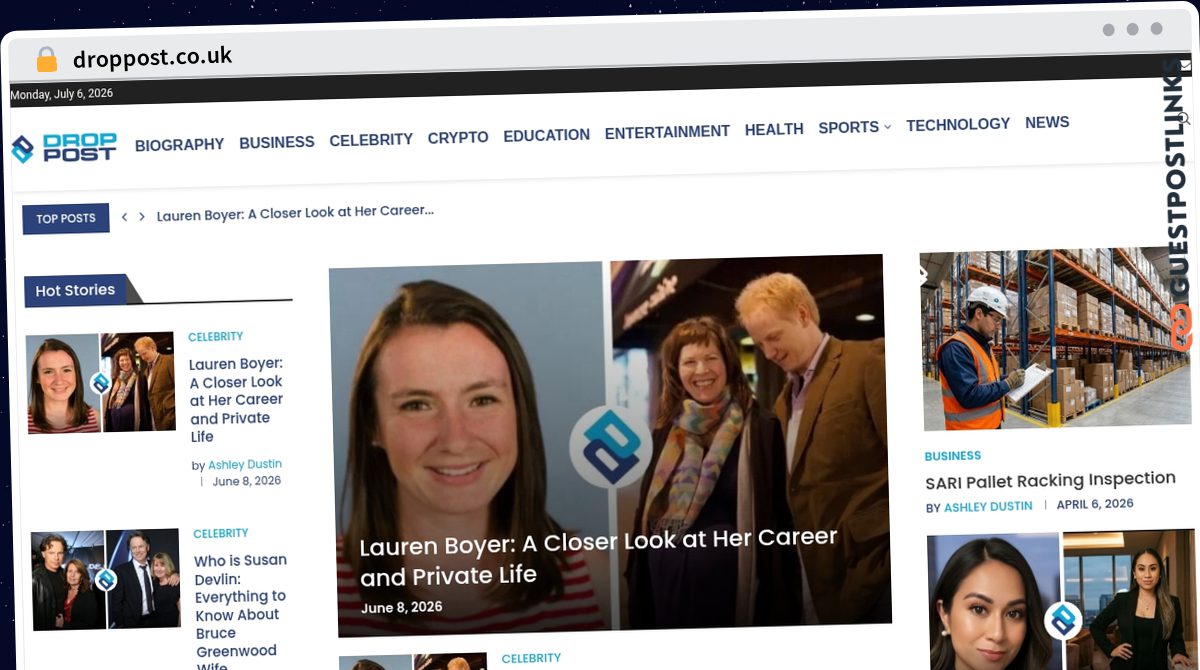Open the Biography menu item
Viewport: 1200px width, 670px height.
180,145
